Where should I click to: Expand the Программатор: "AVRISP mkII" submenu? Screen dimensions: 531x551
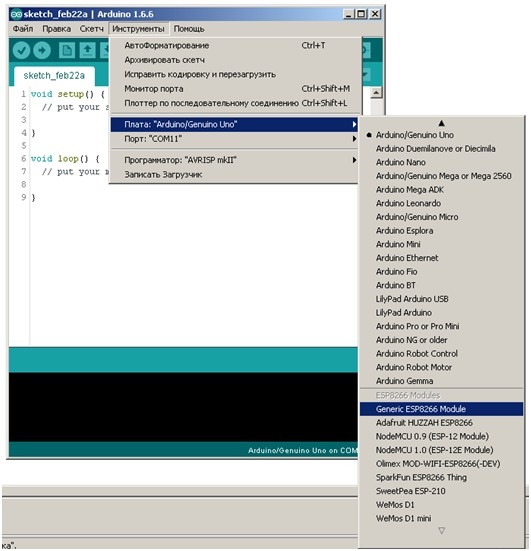[234, 160]
